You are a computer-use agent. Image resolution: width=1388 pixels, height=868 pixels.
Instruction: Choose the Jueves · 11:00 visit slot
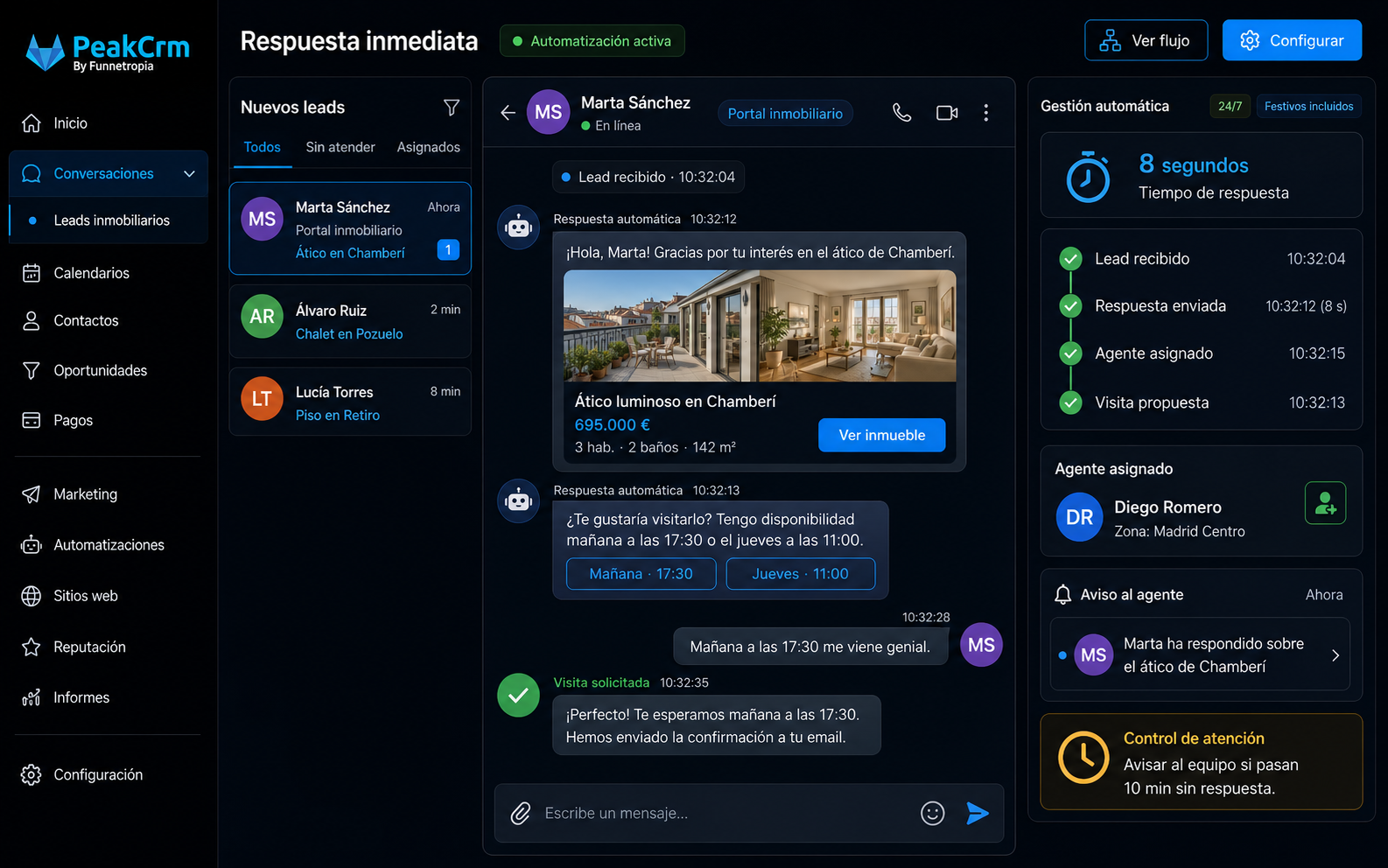pos(801,574)
